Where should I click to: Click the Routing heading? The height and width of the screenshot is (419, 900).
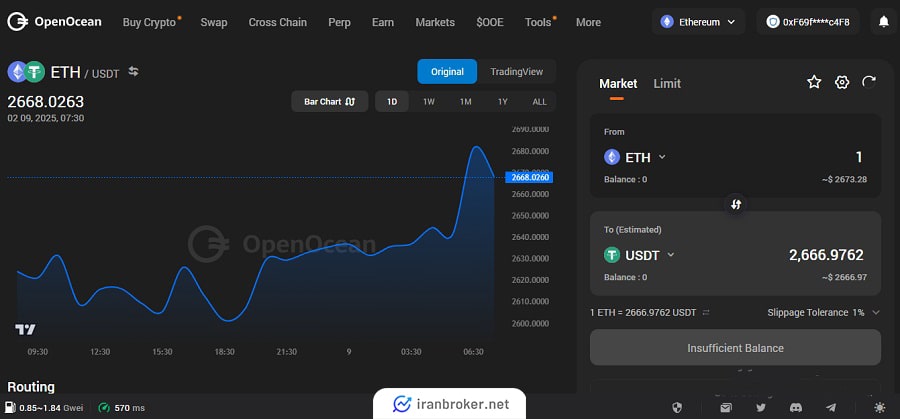pyautogui.click(x=31, y=386)
